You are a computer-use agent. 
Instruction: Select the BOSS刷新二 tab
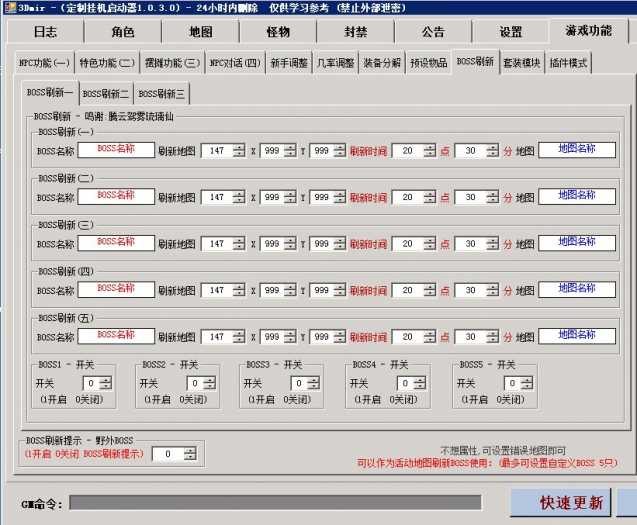(106, 94)
